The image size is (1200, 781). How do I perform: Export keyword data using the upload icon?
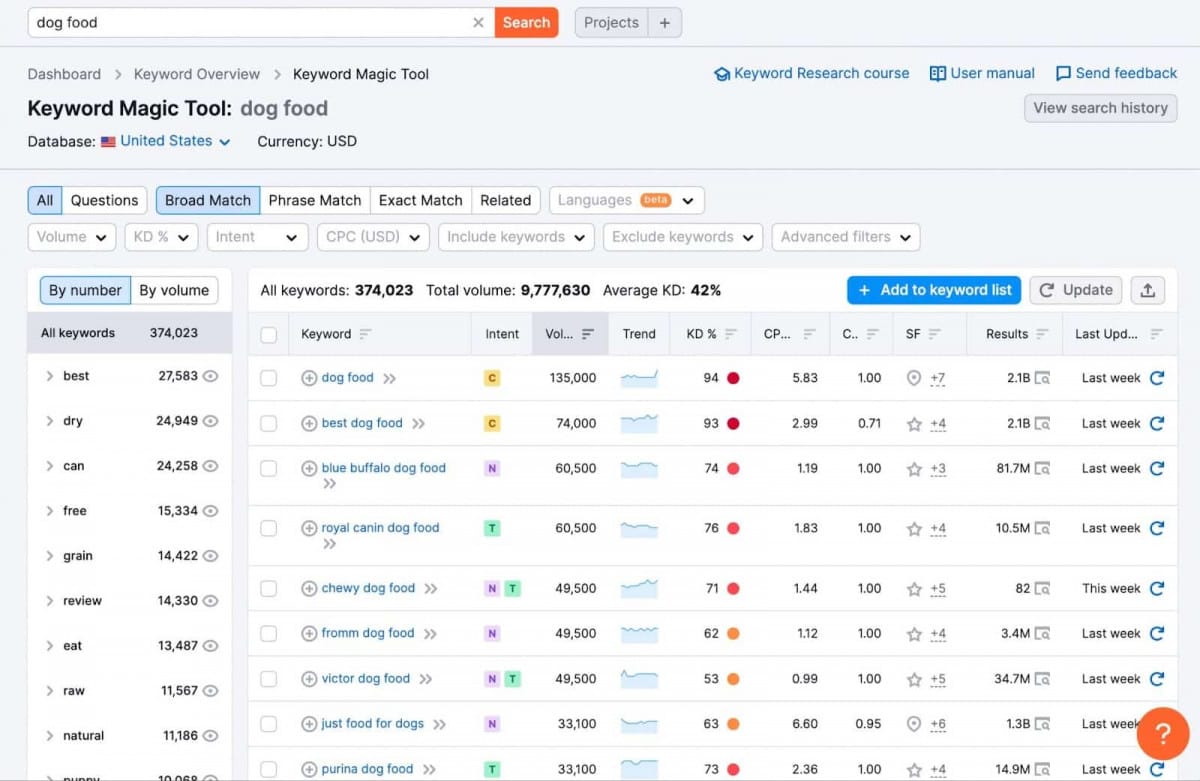[1147, 290]
